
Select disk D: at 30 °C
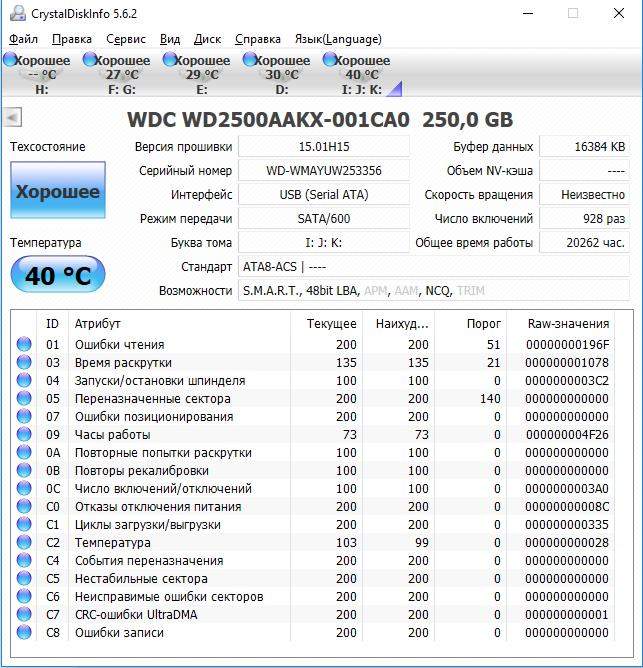(278, 74)
